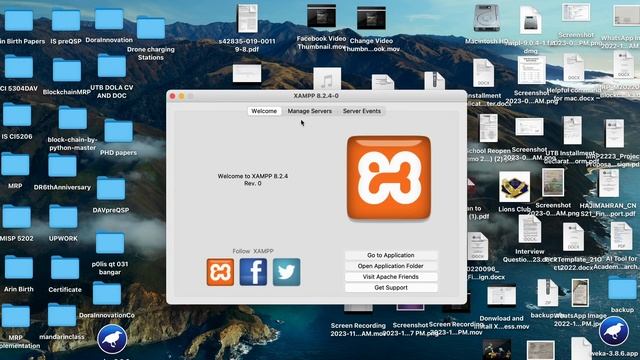The height and width of the screenshot is (360, 640).
Task: Select the MRP folder icon
Action: point(15,165)
